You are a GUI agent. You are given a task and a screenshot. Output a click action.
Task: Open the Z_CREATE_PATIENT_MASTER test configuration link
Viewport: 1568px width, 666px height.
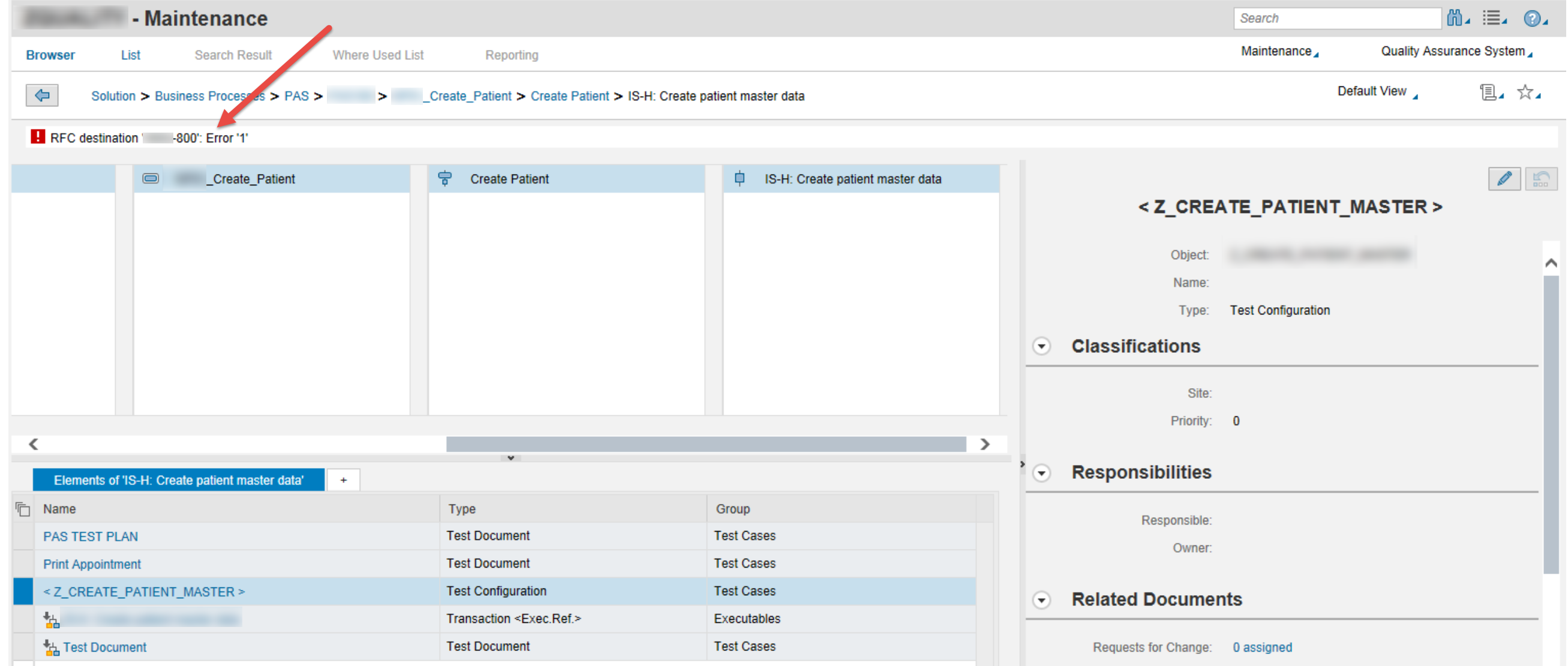143,592
